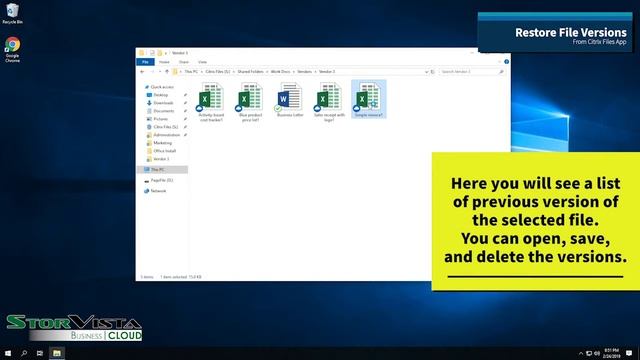Select the Business Letter Word document
Image resolution: width=640 pixels, height=360 pixels.
pos(290,100)
